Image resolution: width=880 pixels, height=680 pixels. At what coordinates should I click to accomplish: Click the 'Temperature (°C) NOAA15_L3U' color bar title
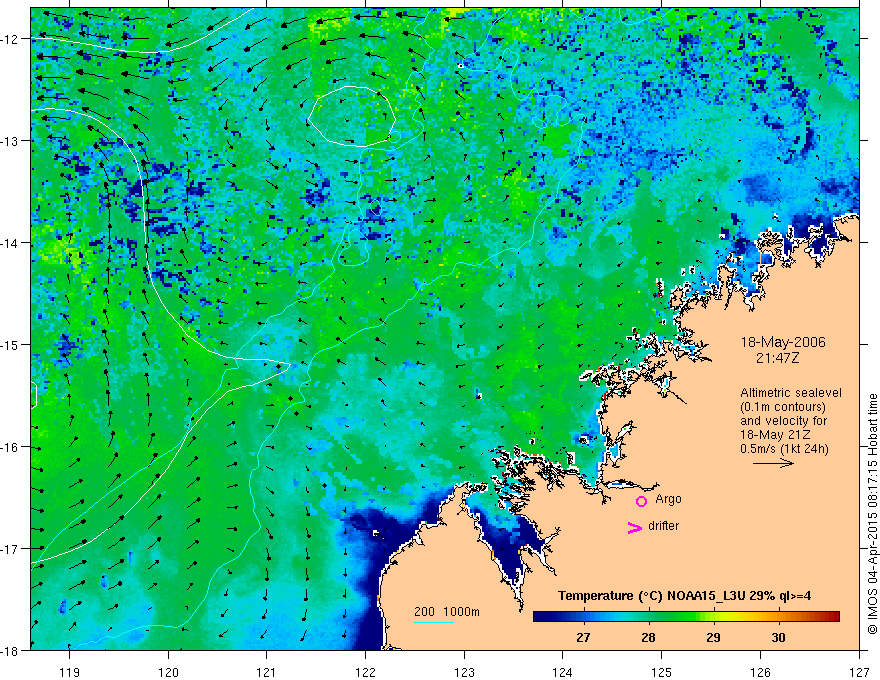[684, 596]
